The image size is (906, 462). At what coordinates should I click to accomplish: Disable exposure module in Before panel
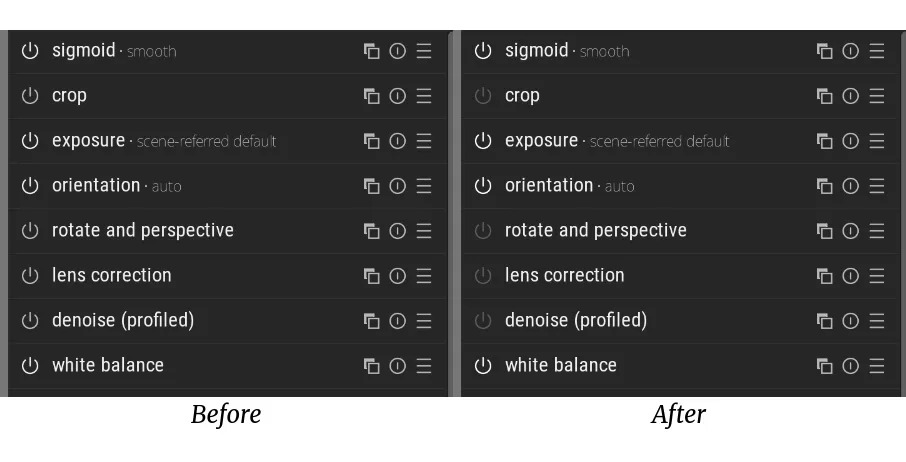pyautogui.click(x=30, y=141)
